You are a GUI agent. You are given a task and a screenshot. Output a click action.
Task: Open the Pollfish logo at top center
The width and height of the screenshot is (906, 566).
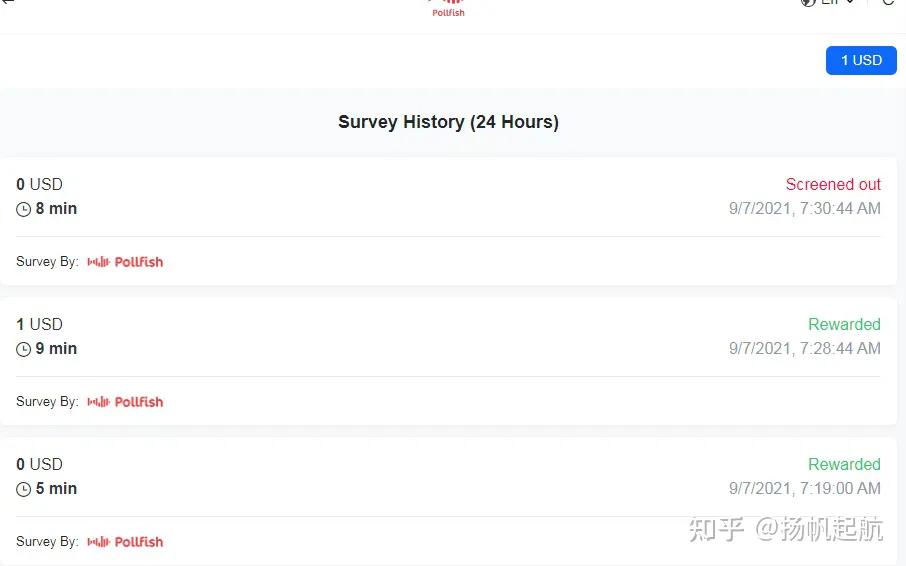pos(448,9)
